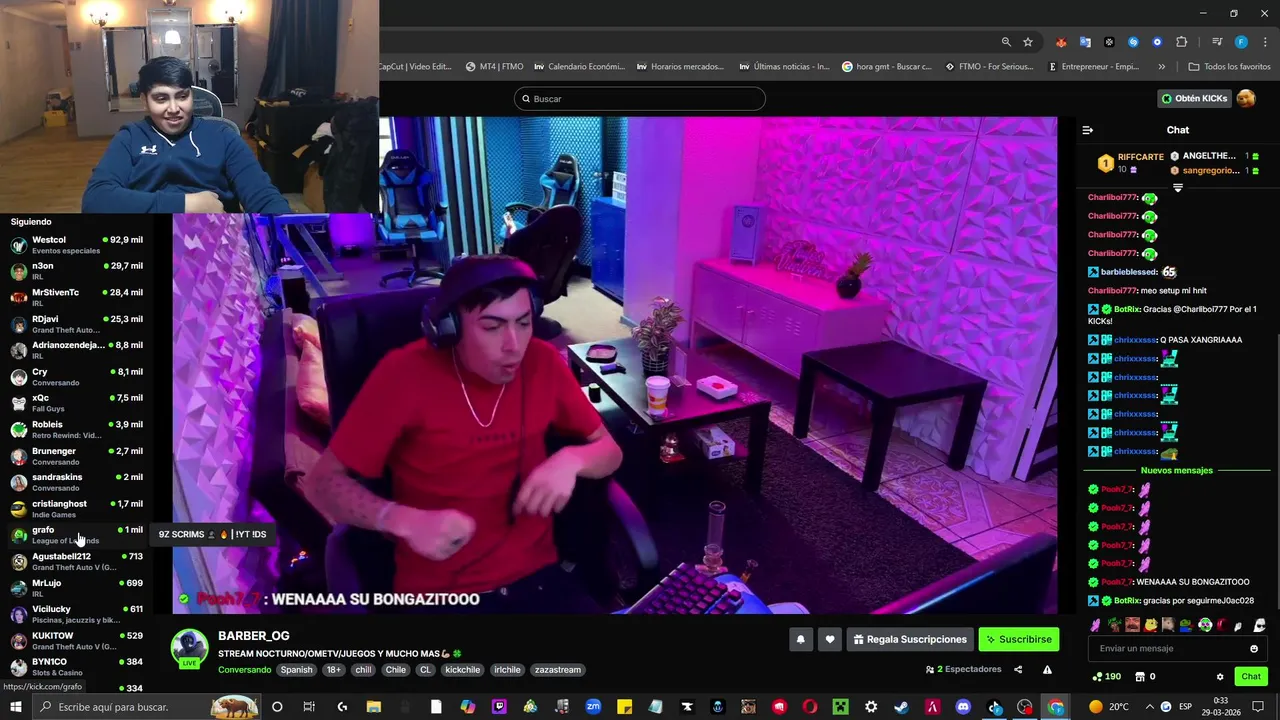Viewport: 1280px width, 720px height.
Task: Insert the Winnie the Pooh quick emote
Action: pos(1150,625)
